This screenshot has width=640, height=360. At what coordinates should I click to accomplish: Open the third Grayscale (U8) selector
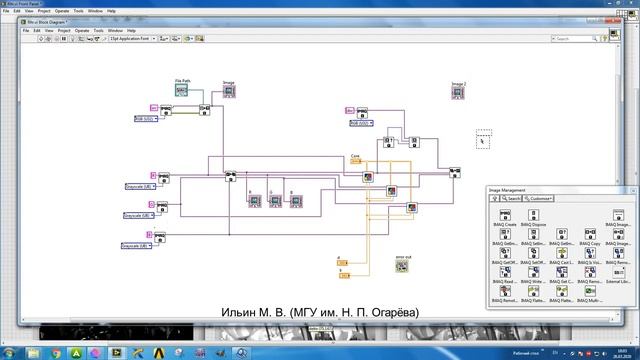136,246
